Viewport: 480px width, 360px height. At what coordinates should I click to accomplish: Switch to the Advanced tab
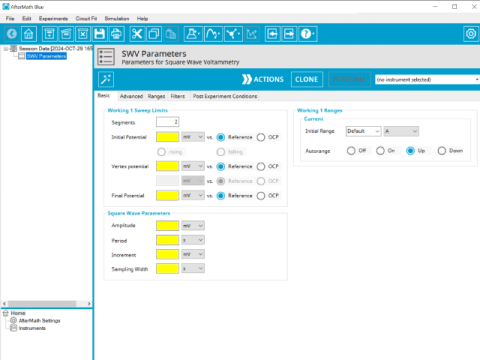pyautogui.click(x=131, y=96)
